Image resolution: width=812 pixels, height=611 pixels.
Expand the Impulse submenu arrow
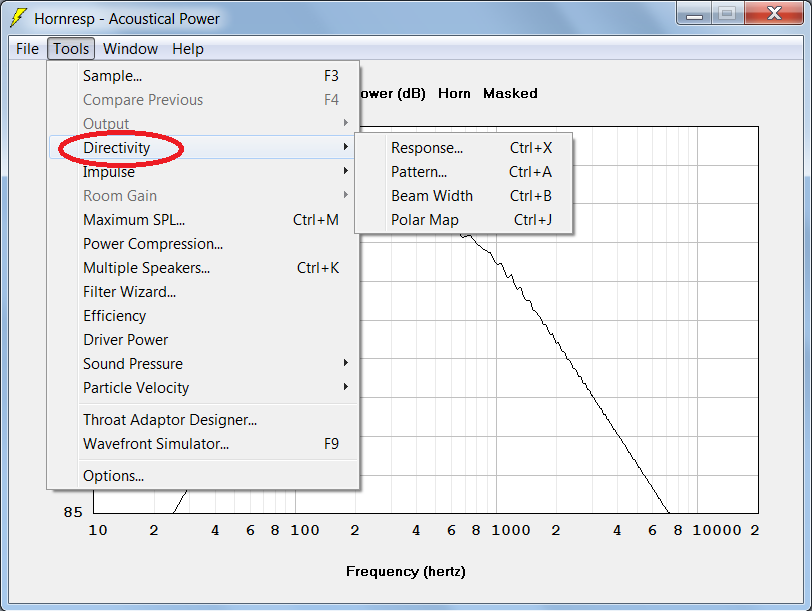[345, 171]
